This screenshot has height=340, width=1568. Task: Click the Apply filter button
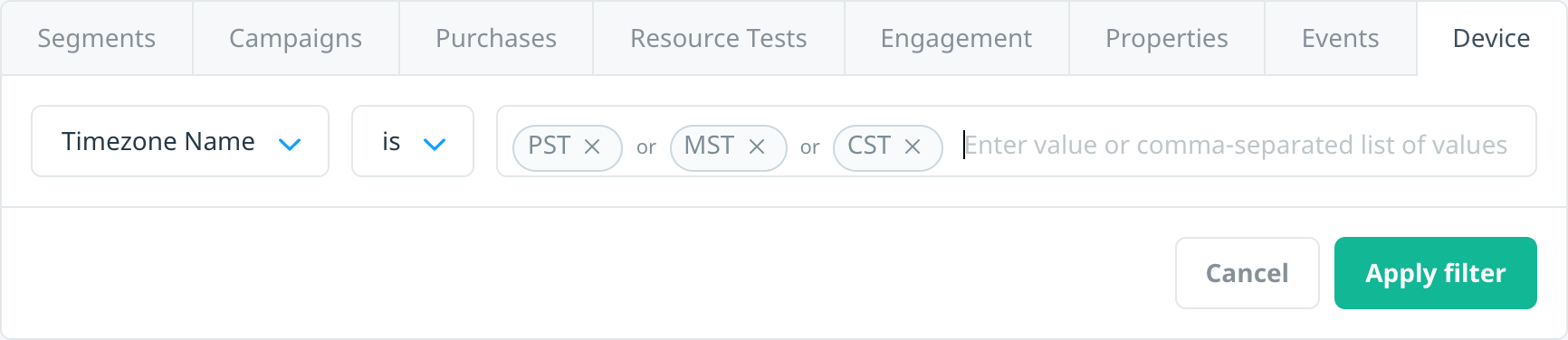pos(1436,273)
